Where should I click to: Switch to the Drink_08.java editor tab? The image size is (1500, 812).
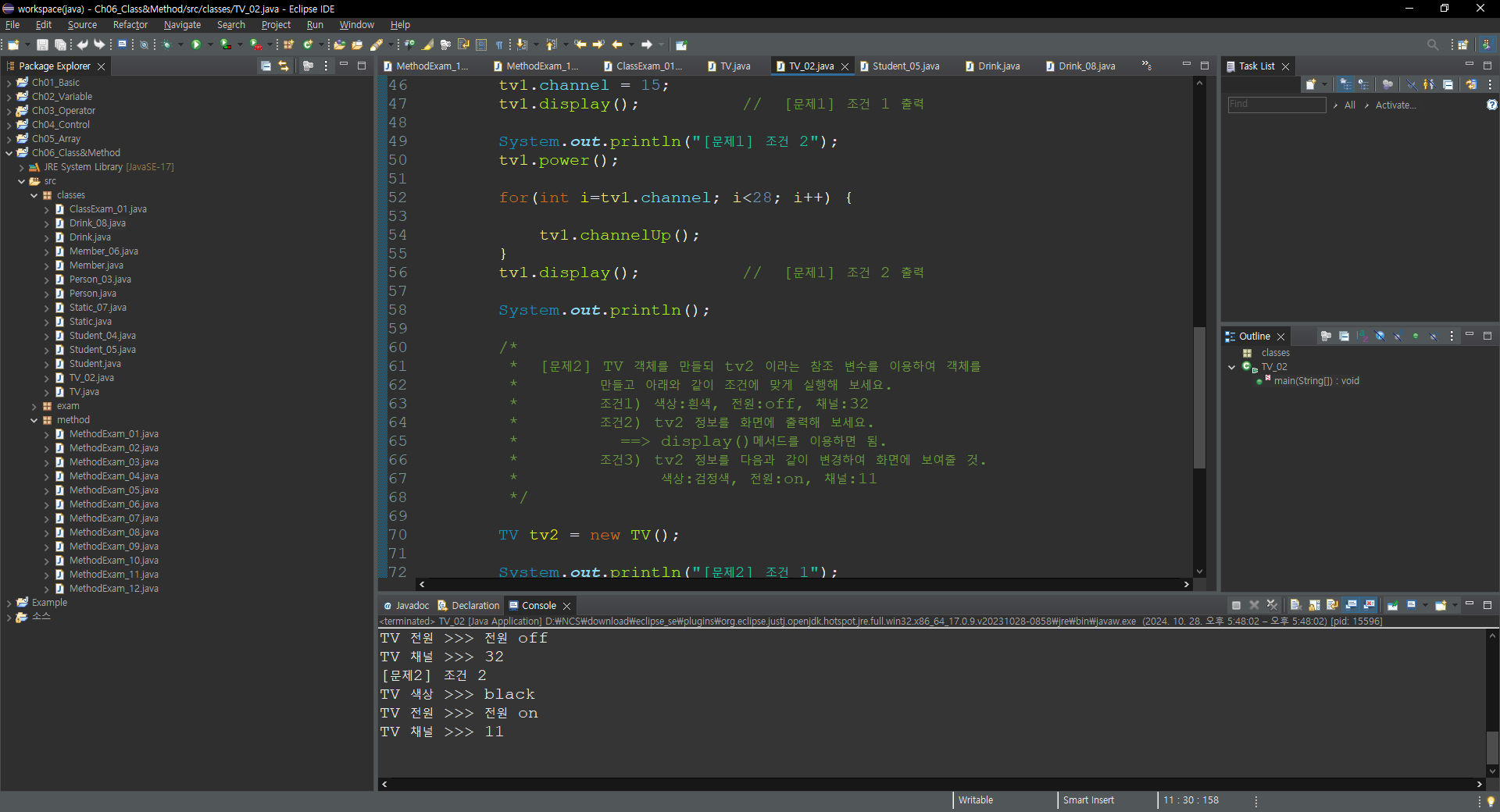pyautogui.click(x=1080, y=66)
